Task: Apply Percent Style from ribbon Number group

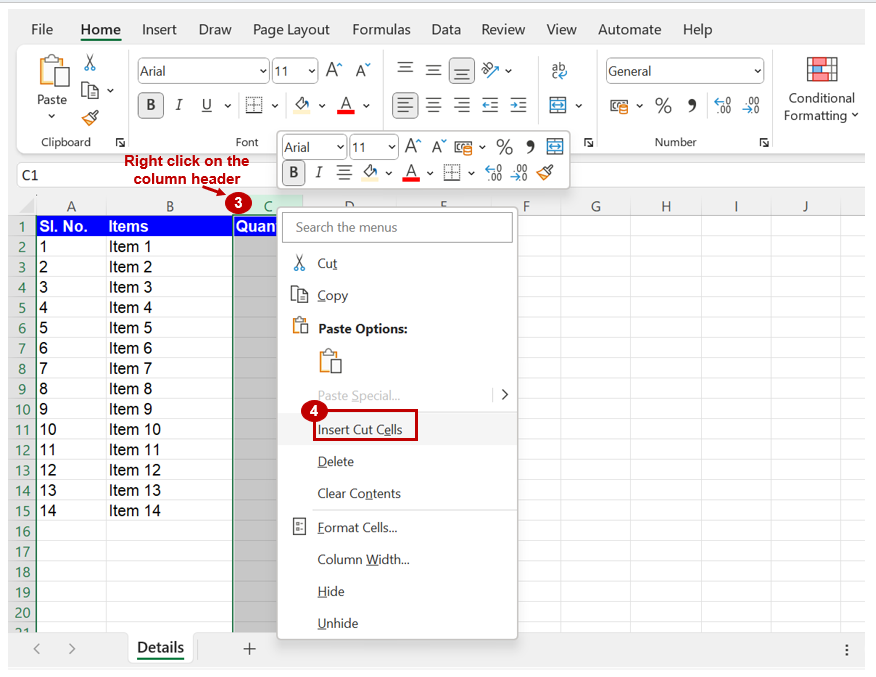Action: point(663,106)
